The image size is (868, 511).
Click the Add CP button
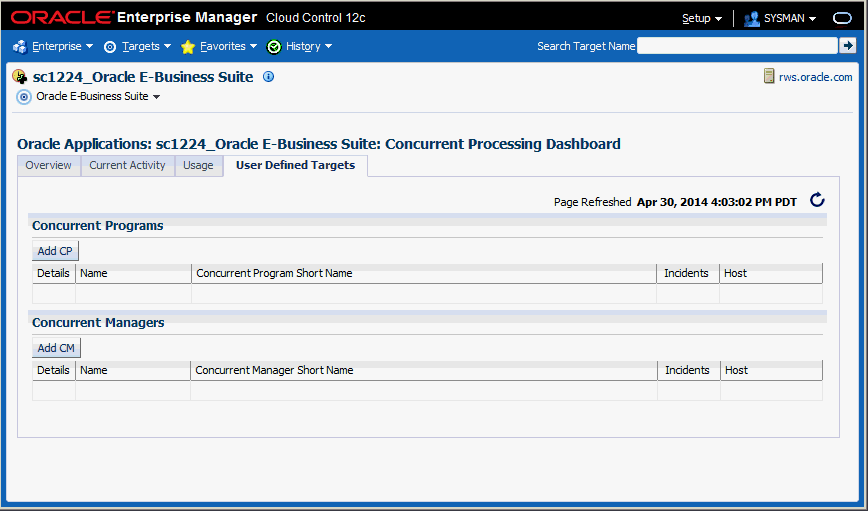pos(55,251)
